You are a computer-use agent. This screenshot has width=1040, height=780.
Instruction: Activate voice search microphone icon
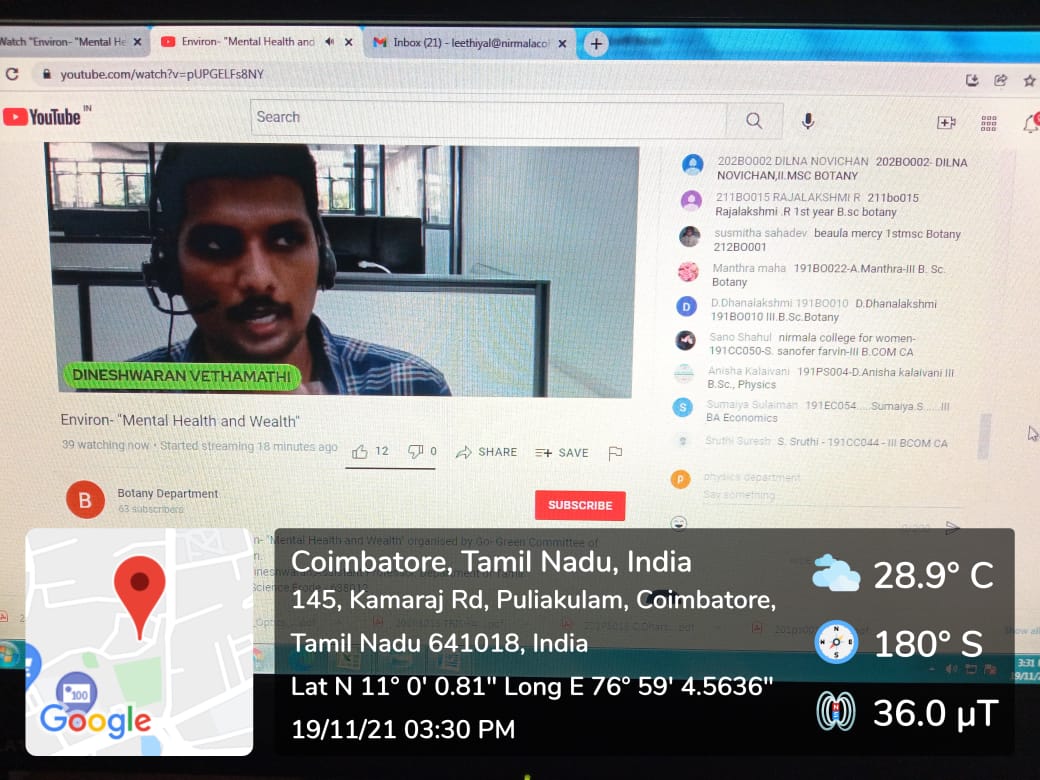point(808,121)
